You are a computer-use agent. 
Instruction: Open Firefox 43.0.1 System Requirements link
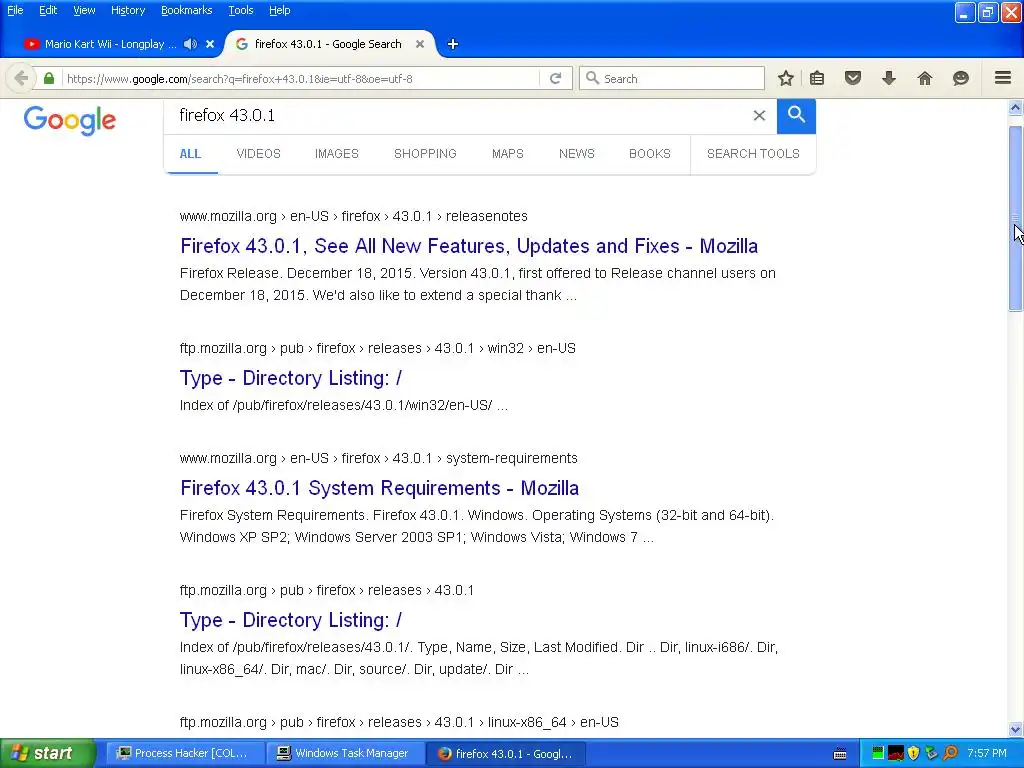click(x=379, y=488)
